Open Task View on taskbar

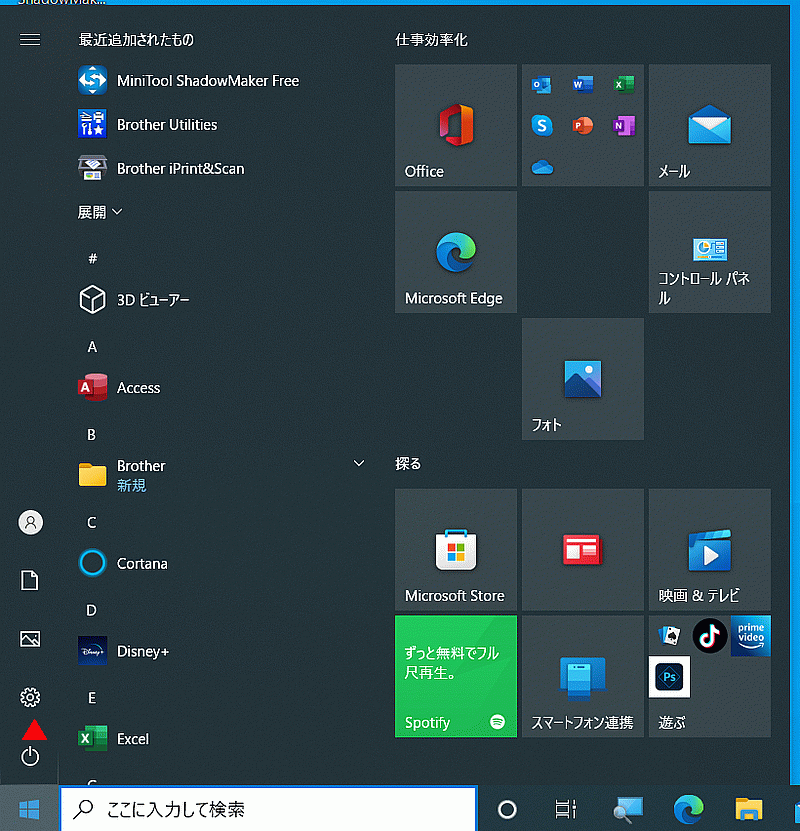565,809
